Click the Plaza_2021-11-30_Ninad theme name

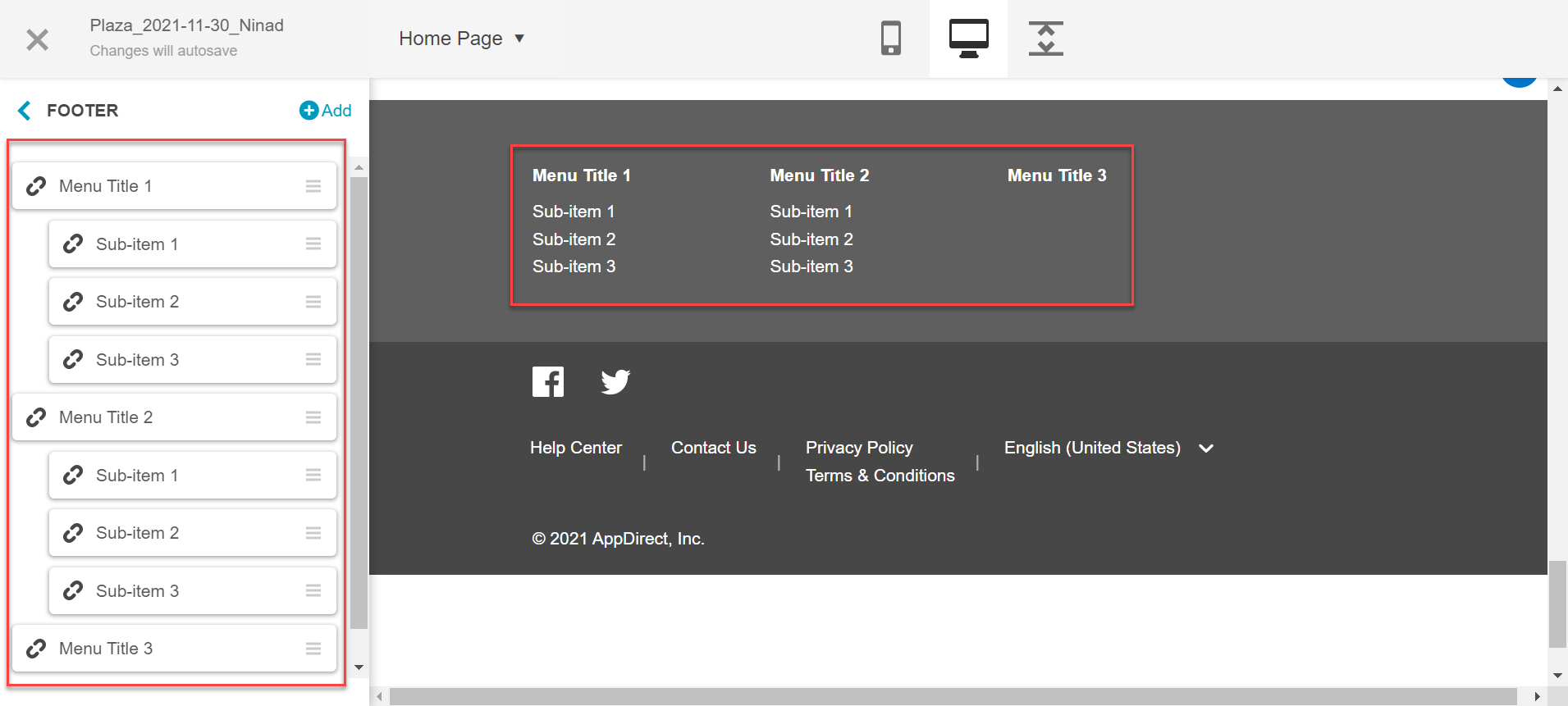pyautogui.click(x=187, y=25)
